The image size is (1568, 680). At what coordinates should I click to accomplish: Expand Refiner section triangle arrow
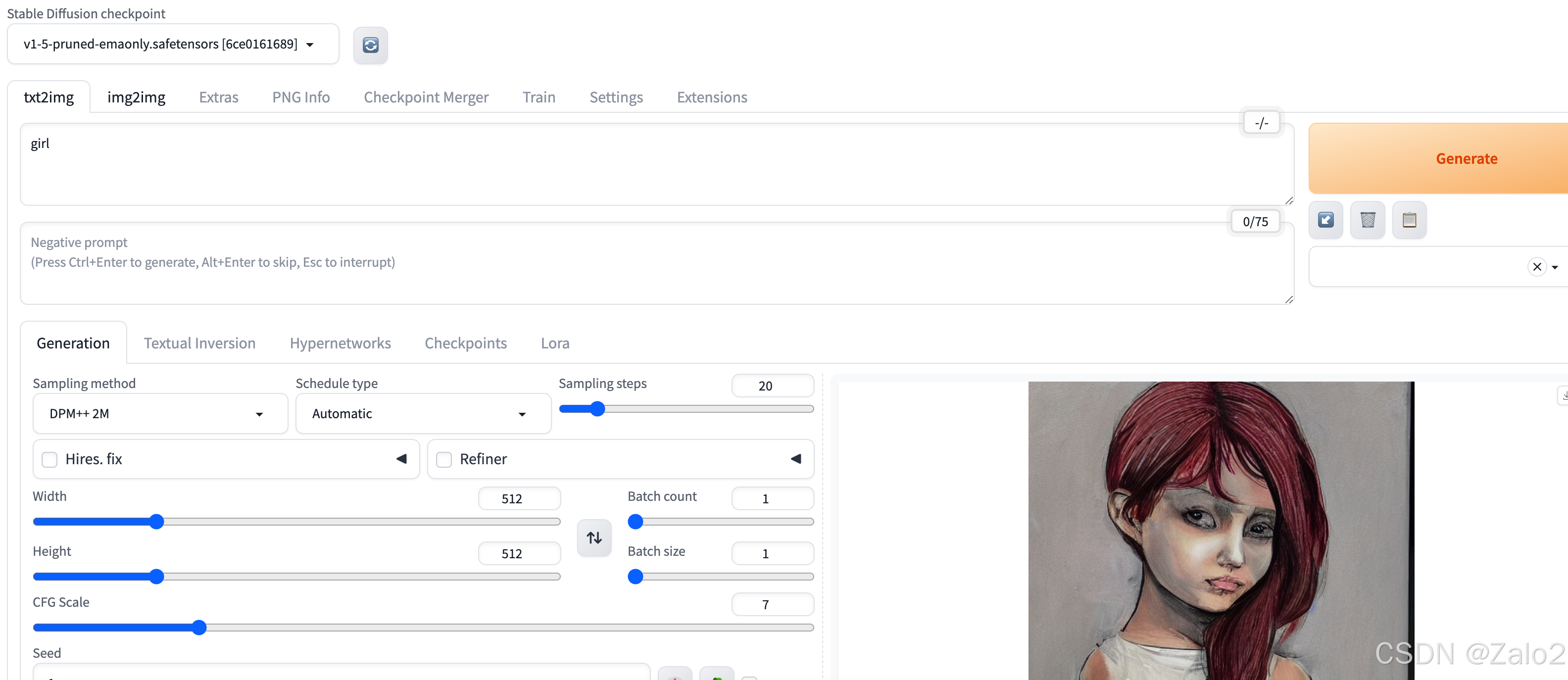[x=795, y=458]
